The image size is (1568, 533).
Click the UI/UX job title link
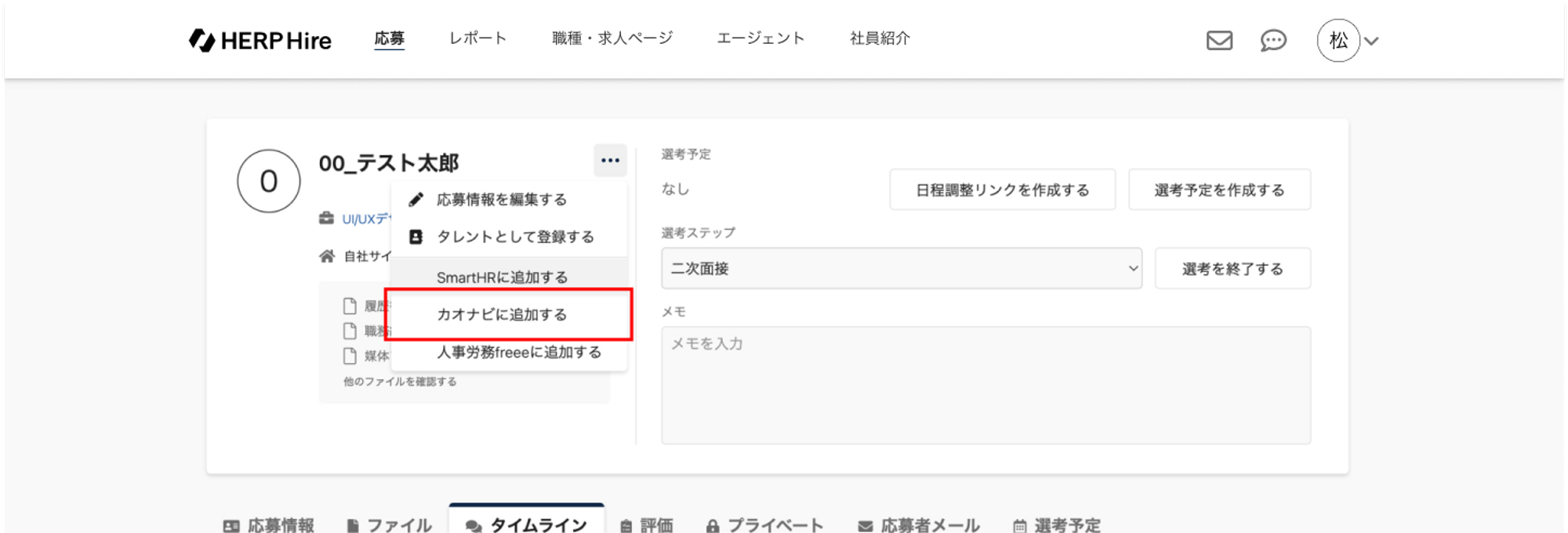tap(366, 219)
